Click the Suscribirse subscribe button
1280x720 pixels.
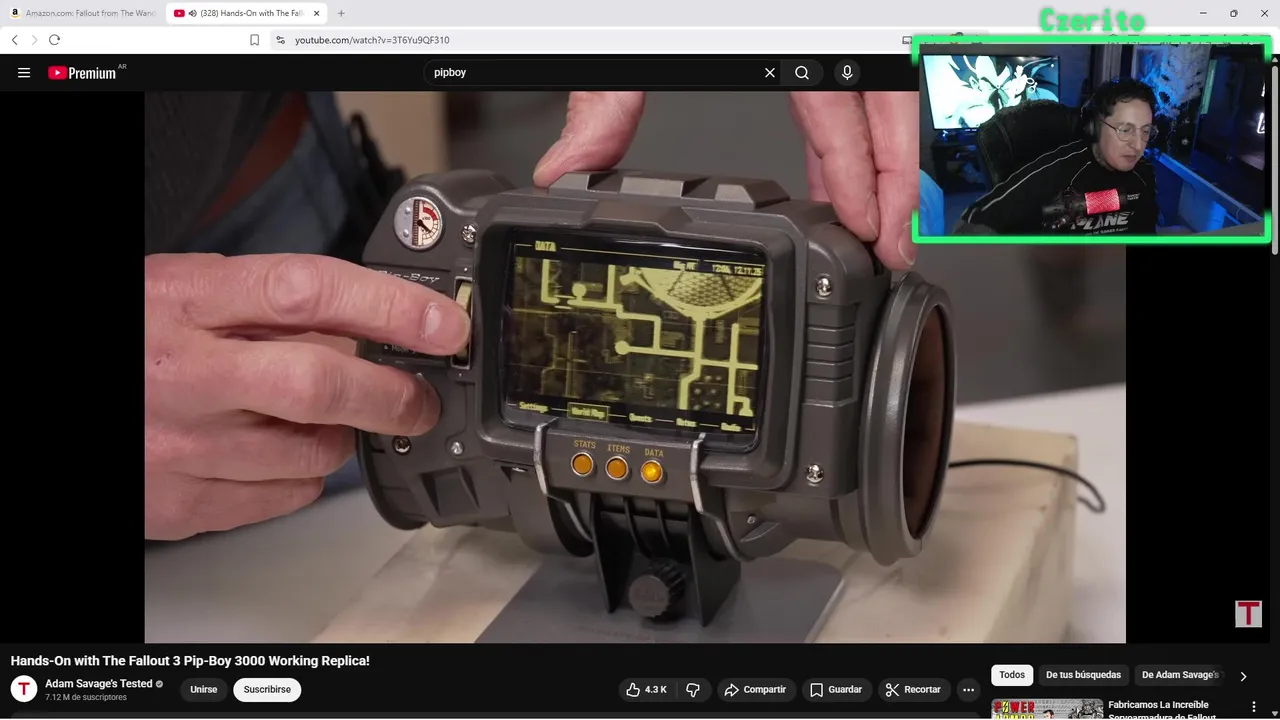tap(267, 690)
